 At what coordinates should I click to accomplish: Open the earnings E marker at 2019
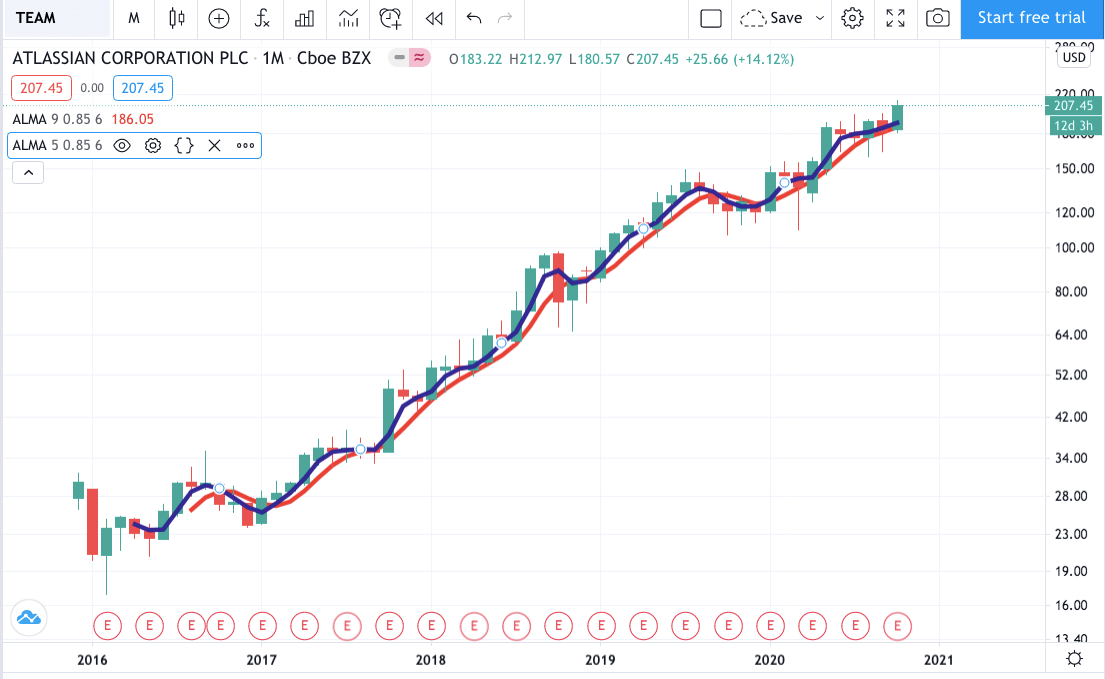coord(601,625)
